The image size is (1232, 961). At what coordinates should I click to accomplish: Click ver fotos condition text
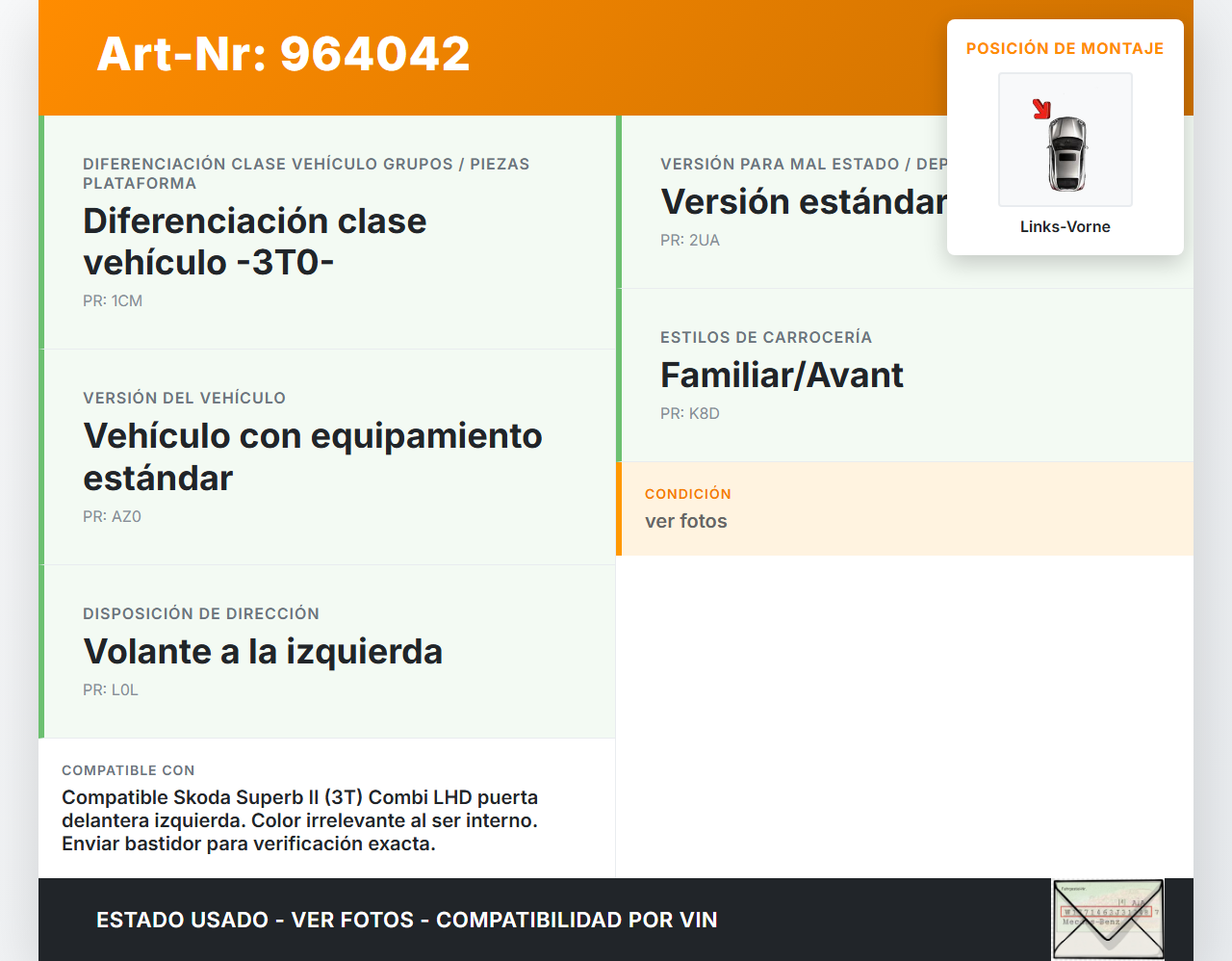(686, 521)
